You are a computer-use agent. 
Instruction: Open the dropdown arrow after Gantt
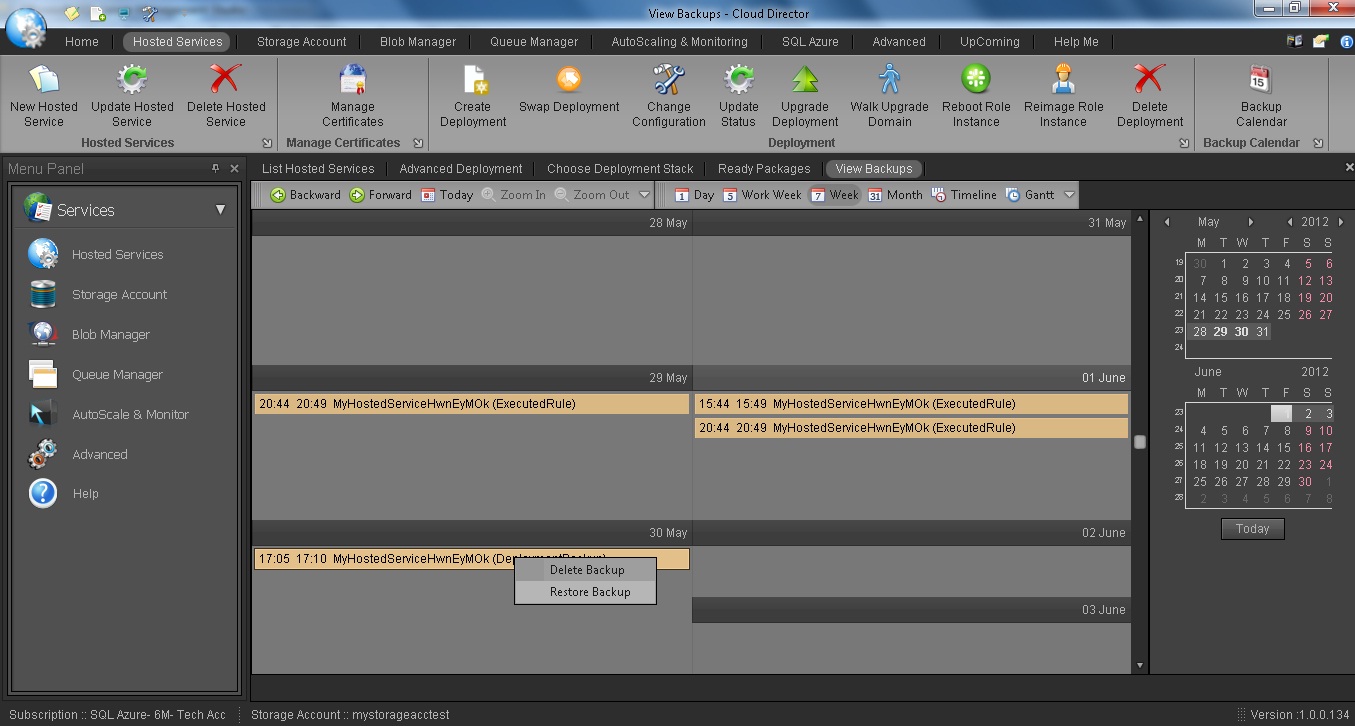pos(1069,195)
